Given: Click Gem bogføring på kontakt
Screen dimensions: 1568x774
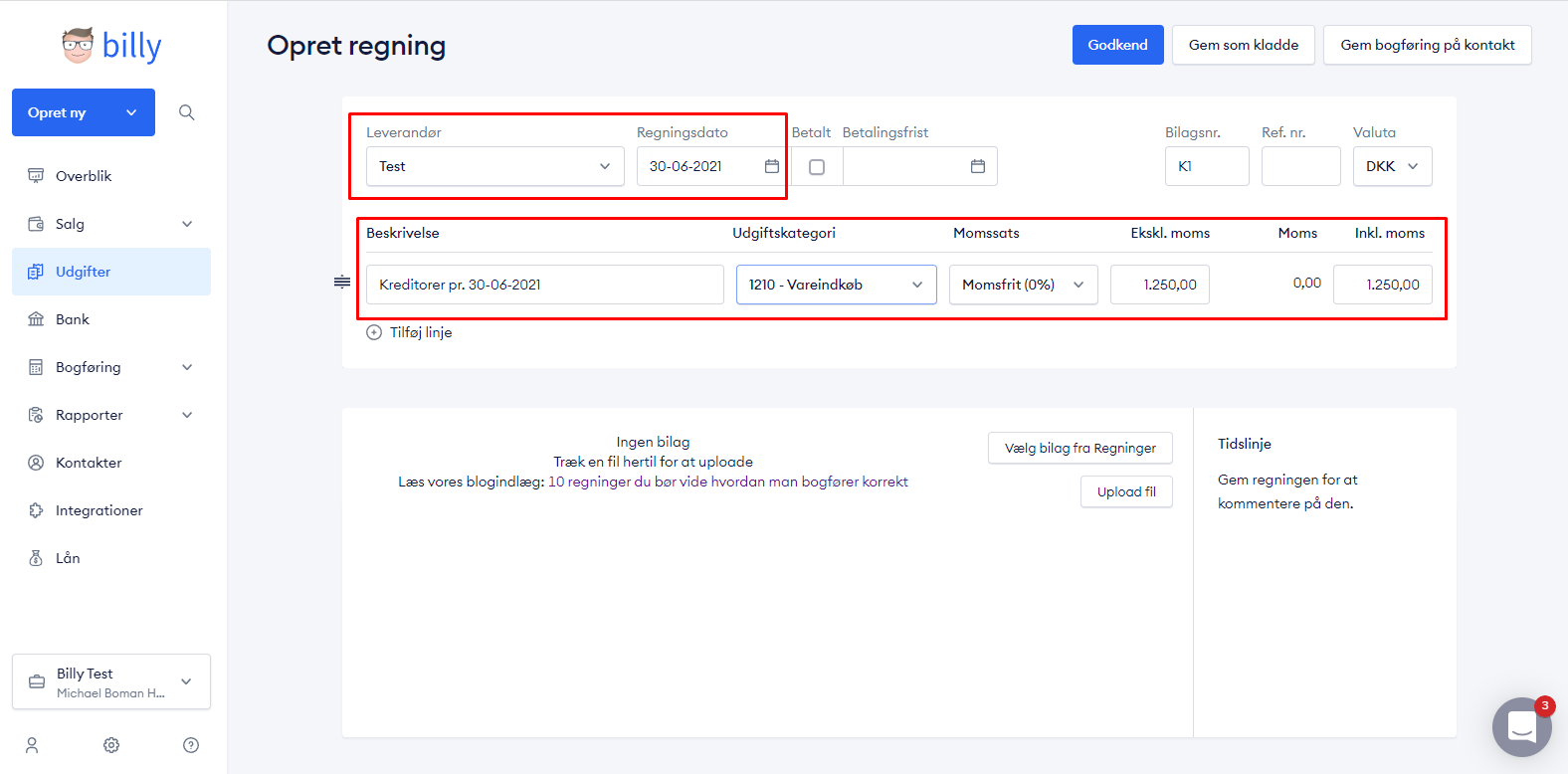Looking at the screenshot, I should pyautogui.click(x=1428, y=45).
